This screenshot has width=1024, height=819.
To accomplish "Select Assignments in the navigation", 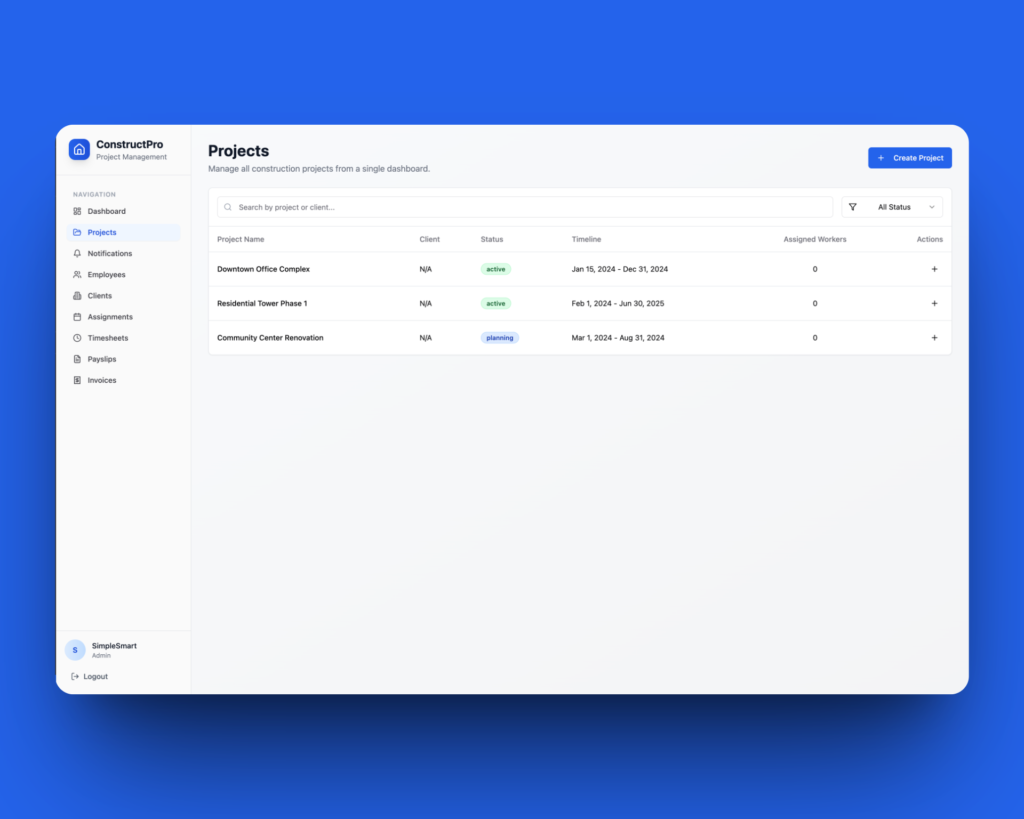I will point(110,317).
